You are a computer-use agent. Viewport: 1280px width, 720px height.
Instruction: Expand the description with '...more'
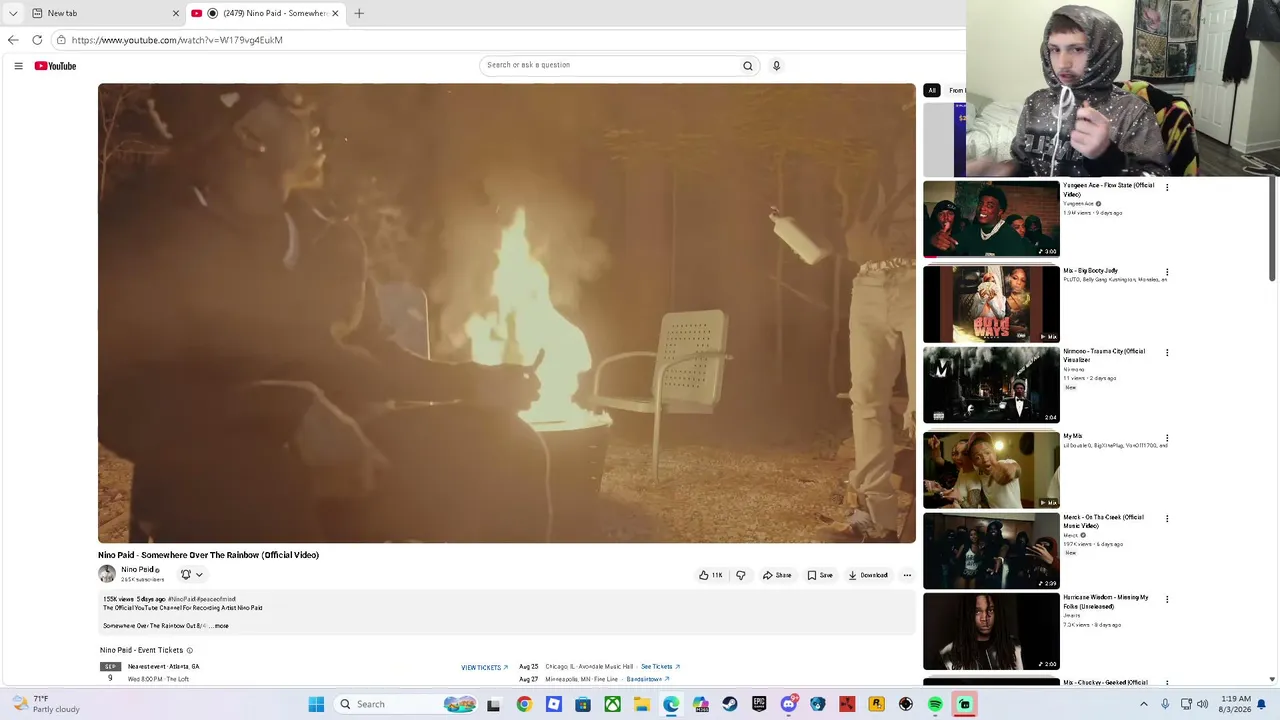click(x=221, y=626)
